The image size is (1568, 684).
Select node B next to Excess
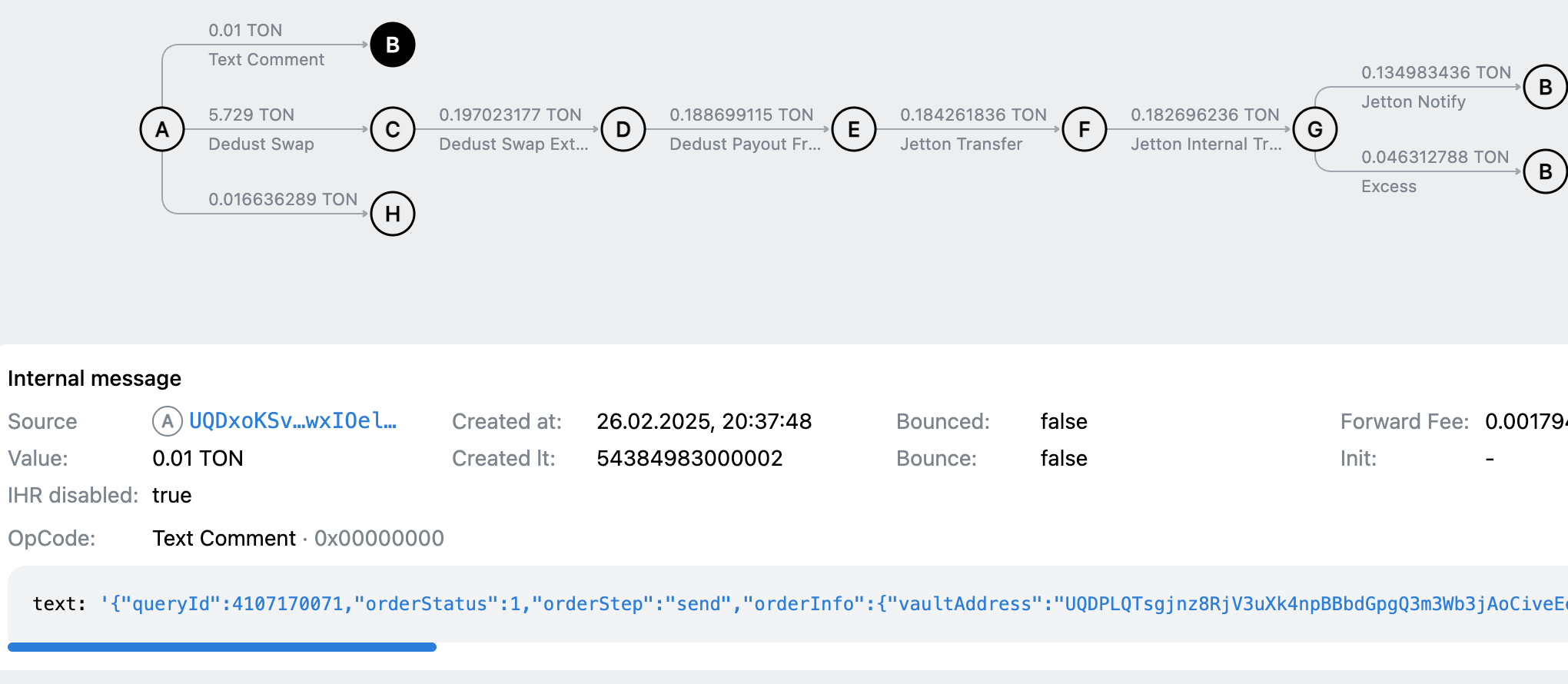coord(1545,171)
